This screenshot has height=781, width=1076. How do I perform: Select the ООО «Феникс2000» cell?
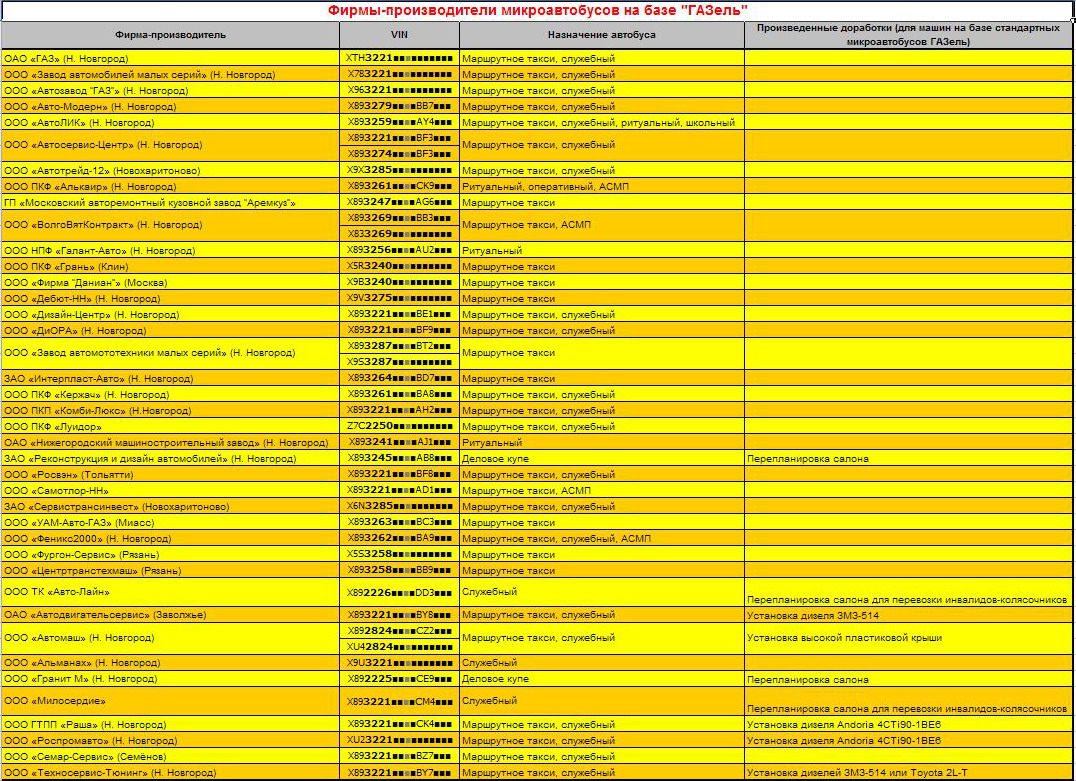tap(170, 539)
